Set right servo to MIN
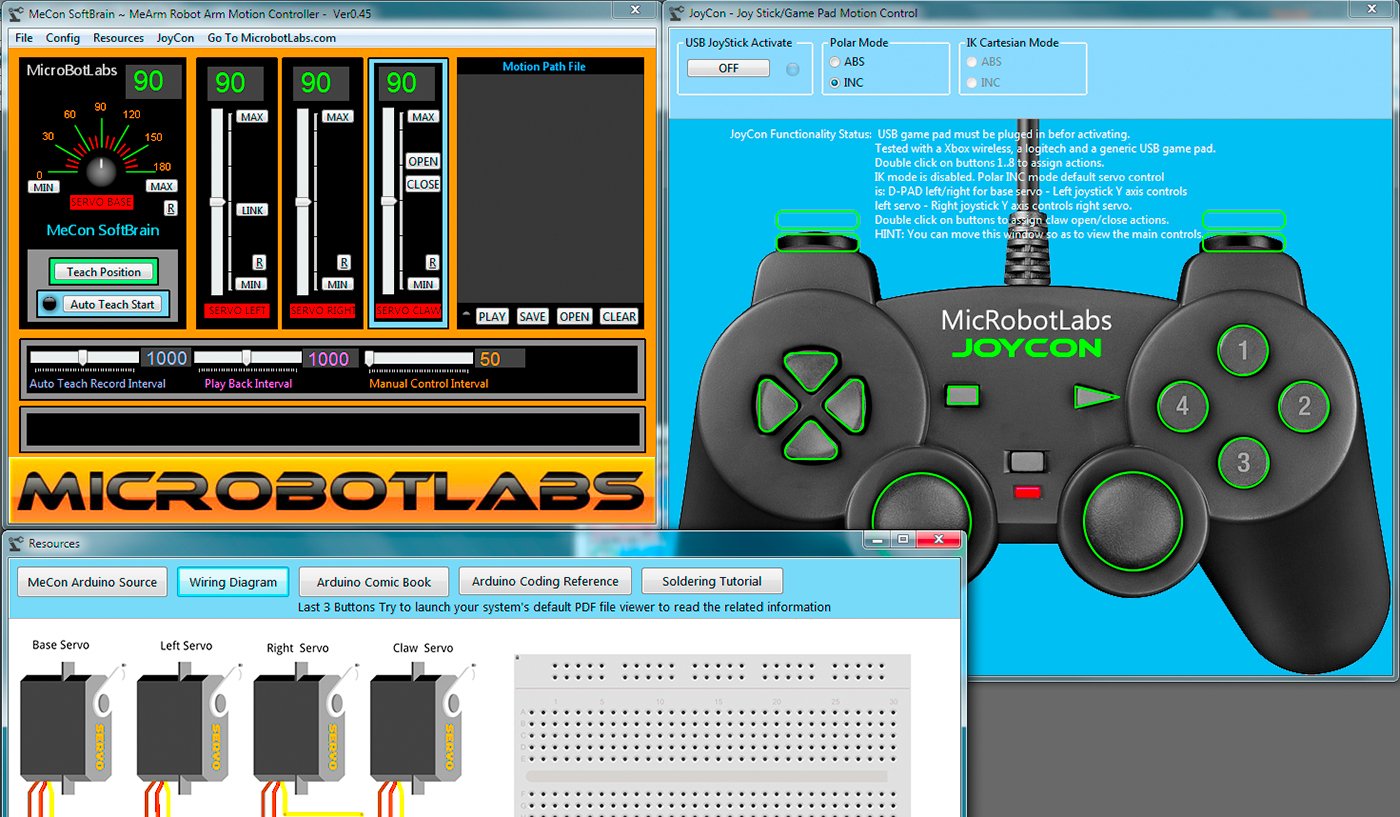This screenshot has width=1400, height=817. click(338, 285)
